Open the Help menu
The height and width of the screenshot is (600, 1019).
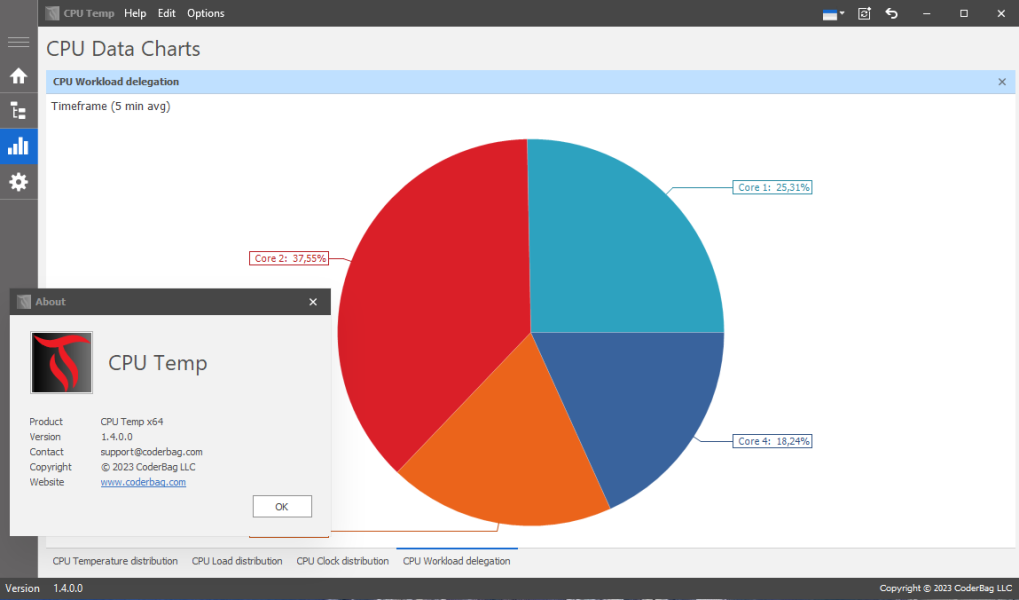135,13
